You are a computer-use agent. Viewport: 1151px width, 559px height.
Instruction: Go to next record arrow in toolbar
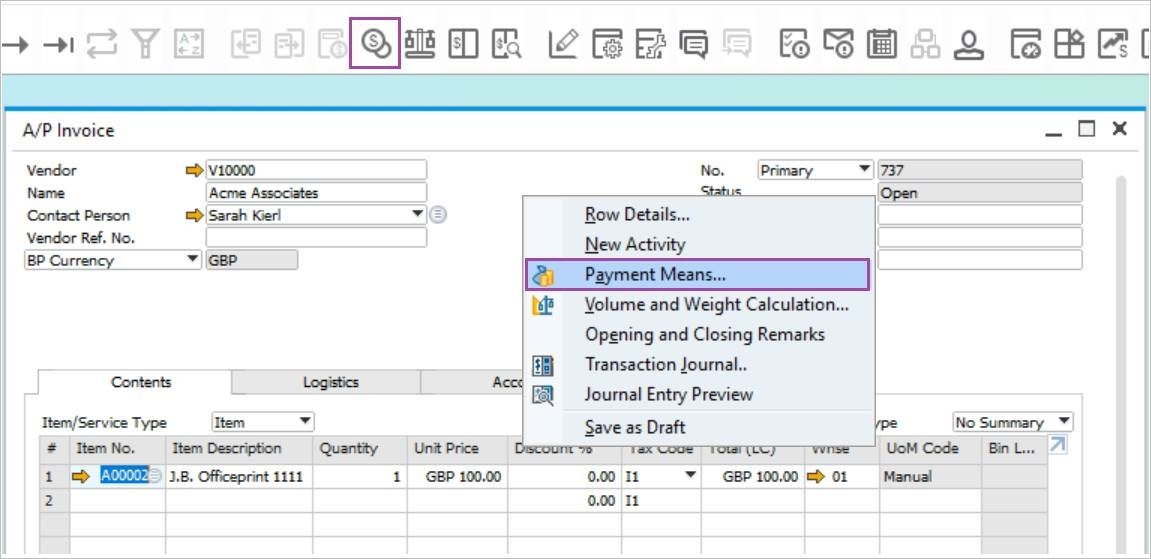coord(15,45)
